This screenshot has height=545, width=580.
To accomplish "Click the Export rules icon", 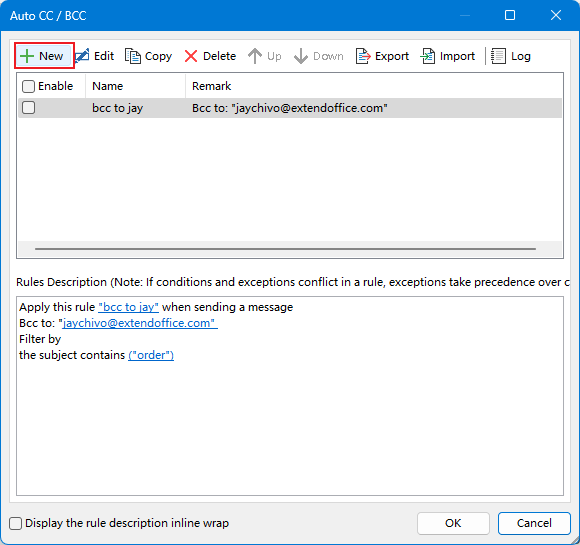I will click(x=363, y=56).
